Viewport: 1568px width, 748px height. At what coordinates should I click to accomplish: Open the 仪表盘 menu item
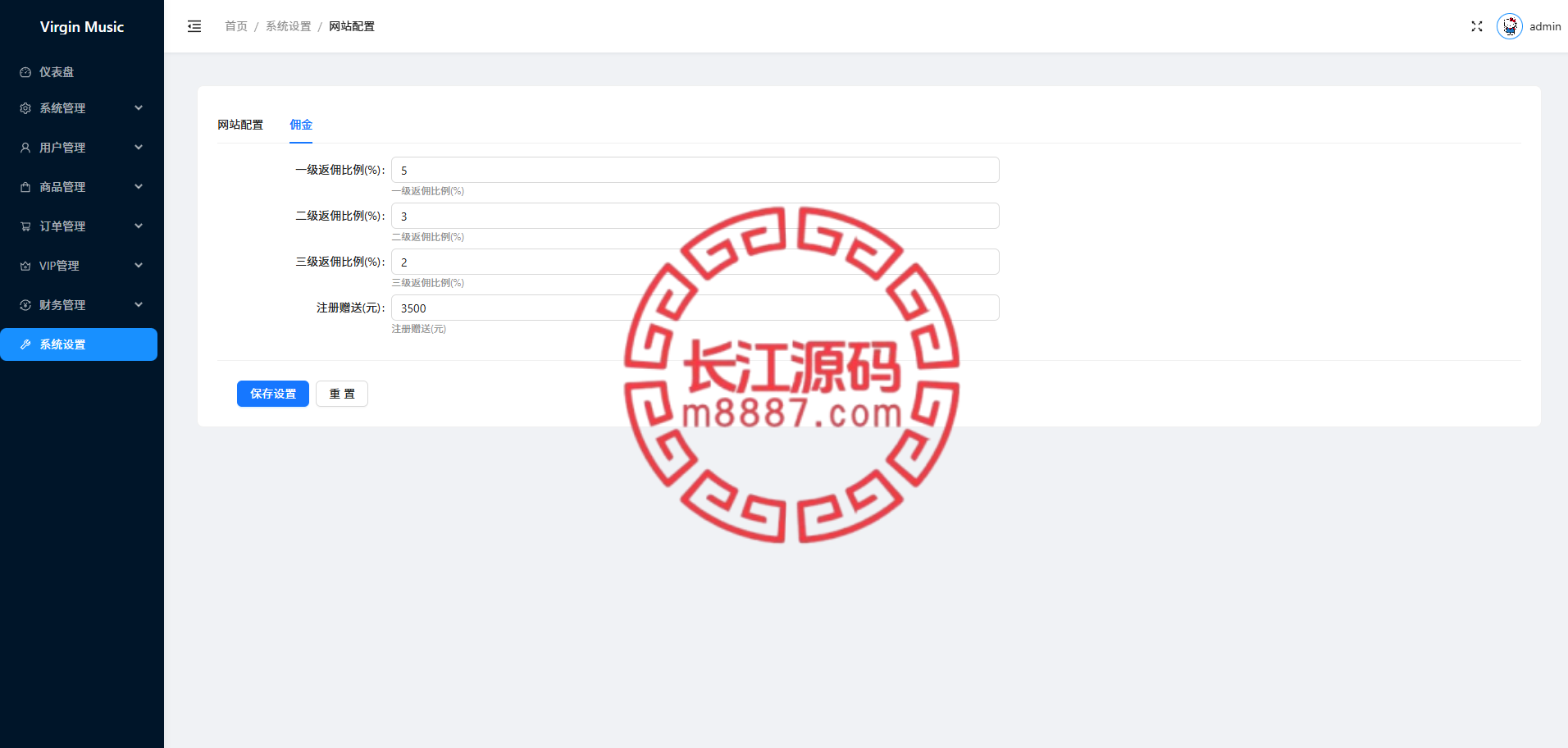click(79, 72)
